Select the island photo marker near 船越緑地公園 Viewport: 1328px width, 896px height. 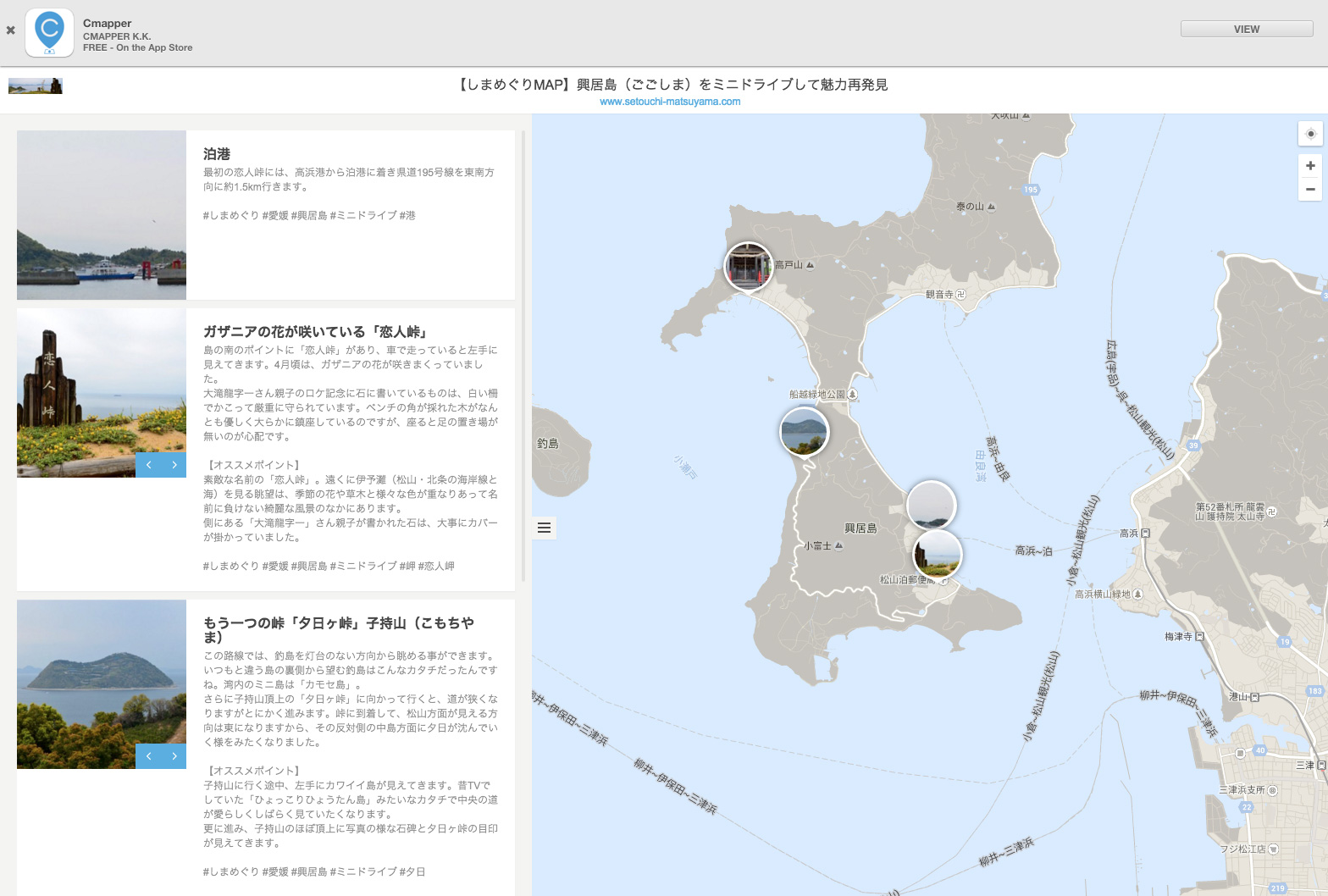[x=804, y=431]
